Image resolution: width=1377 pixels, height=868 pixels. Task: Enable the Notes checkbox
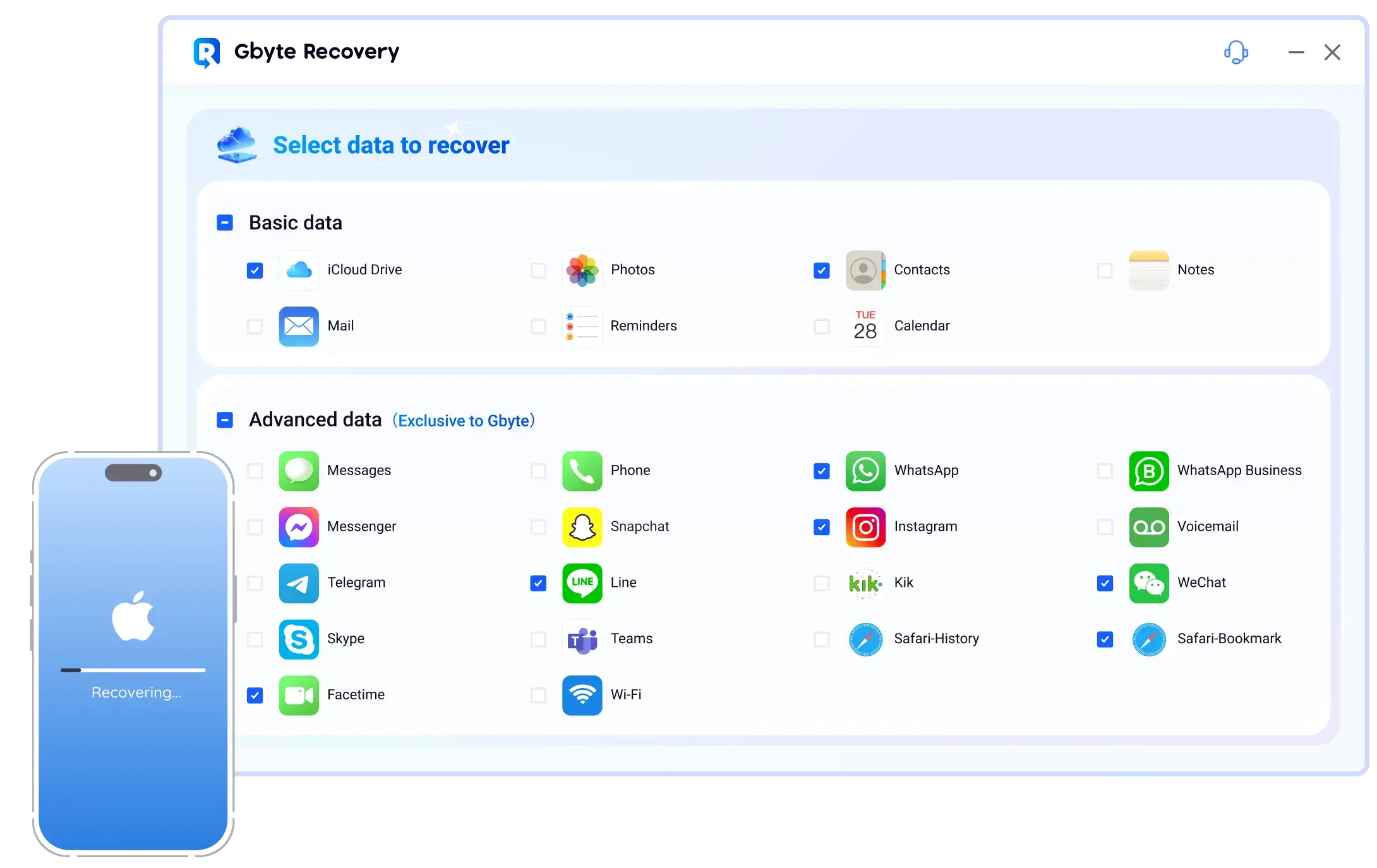[1105, 270]
